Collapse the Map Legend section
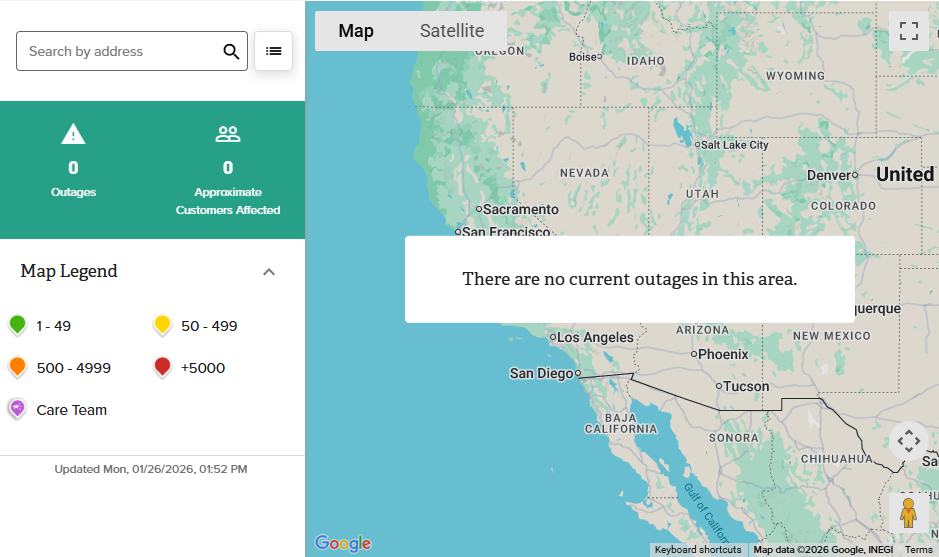939x557 pixels. 269,272
